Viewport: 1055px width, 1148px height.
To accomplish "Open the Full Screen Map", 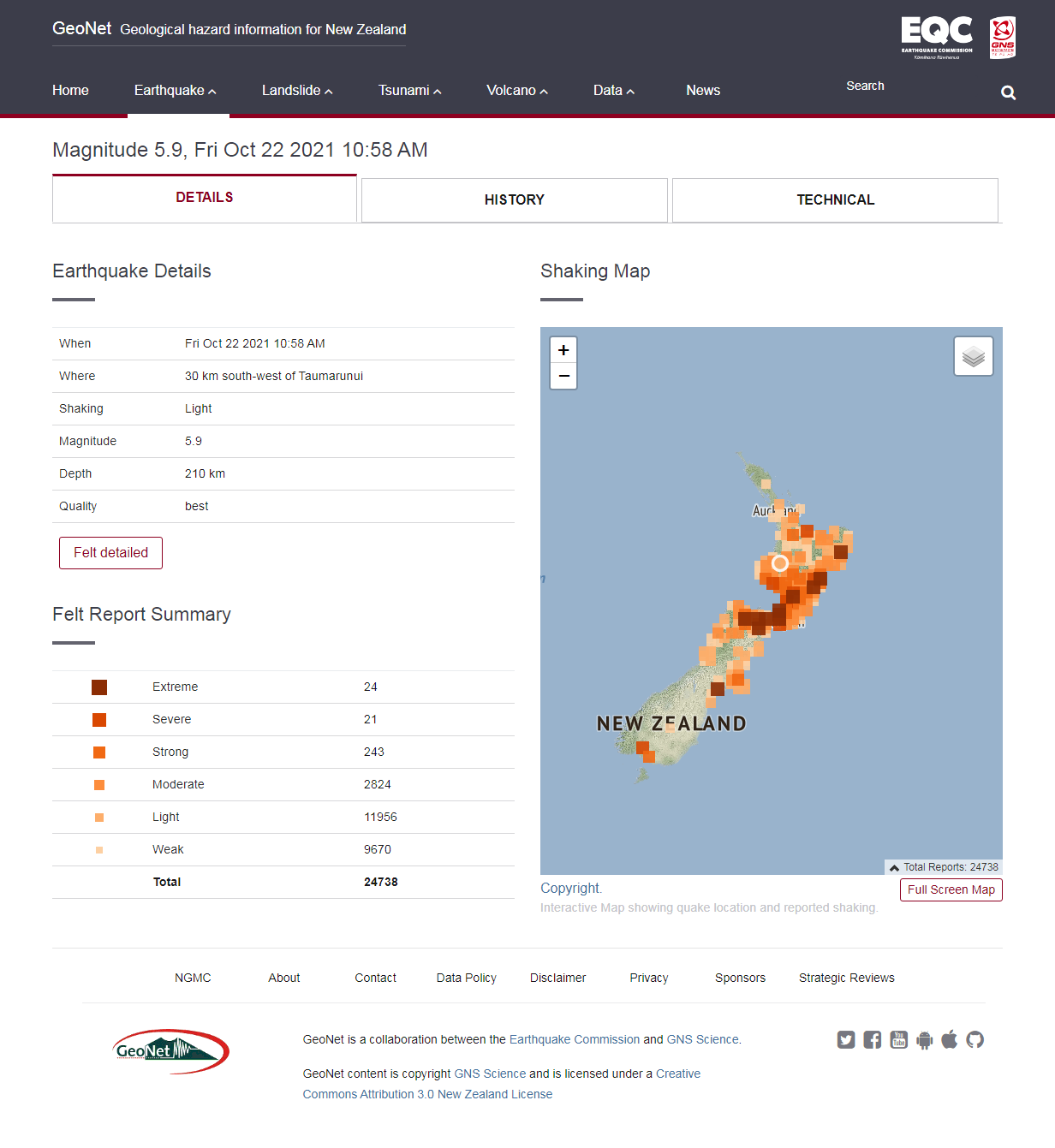I will click(951, 889).
